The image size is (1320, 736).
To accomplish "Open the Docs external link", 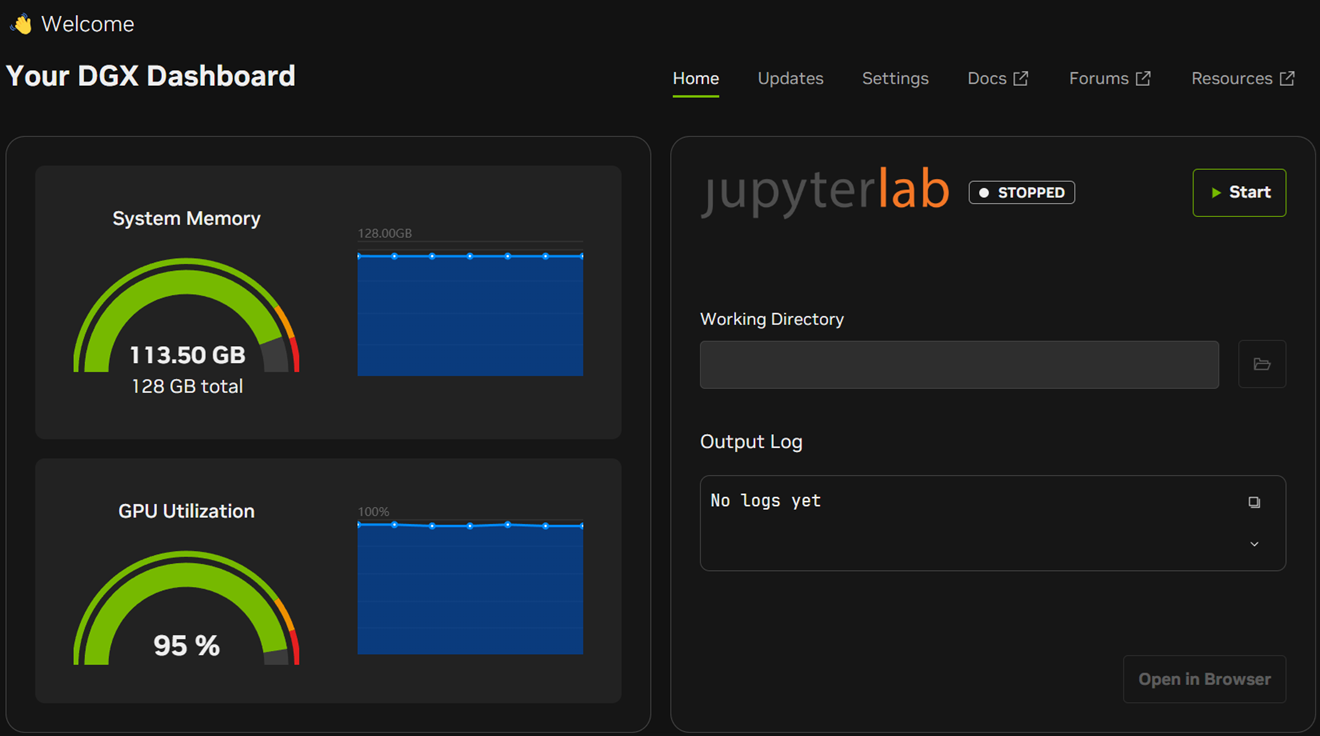I will pos(997,78).
